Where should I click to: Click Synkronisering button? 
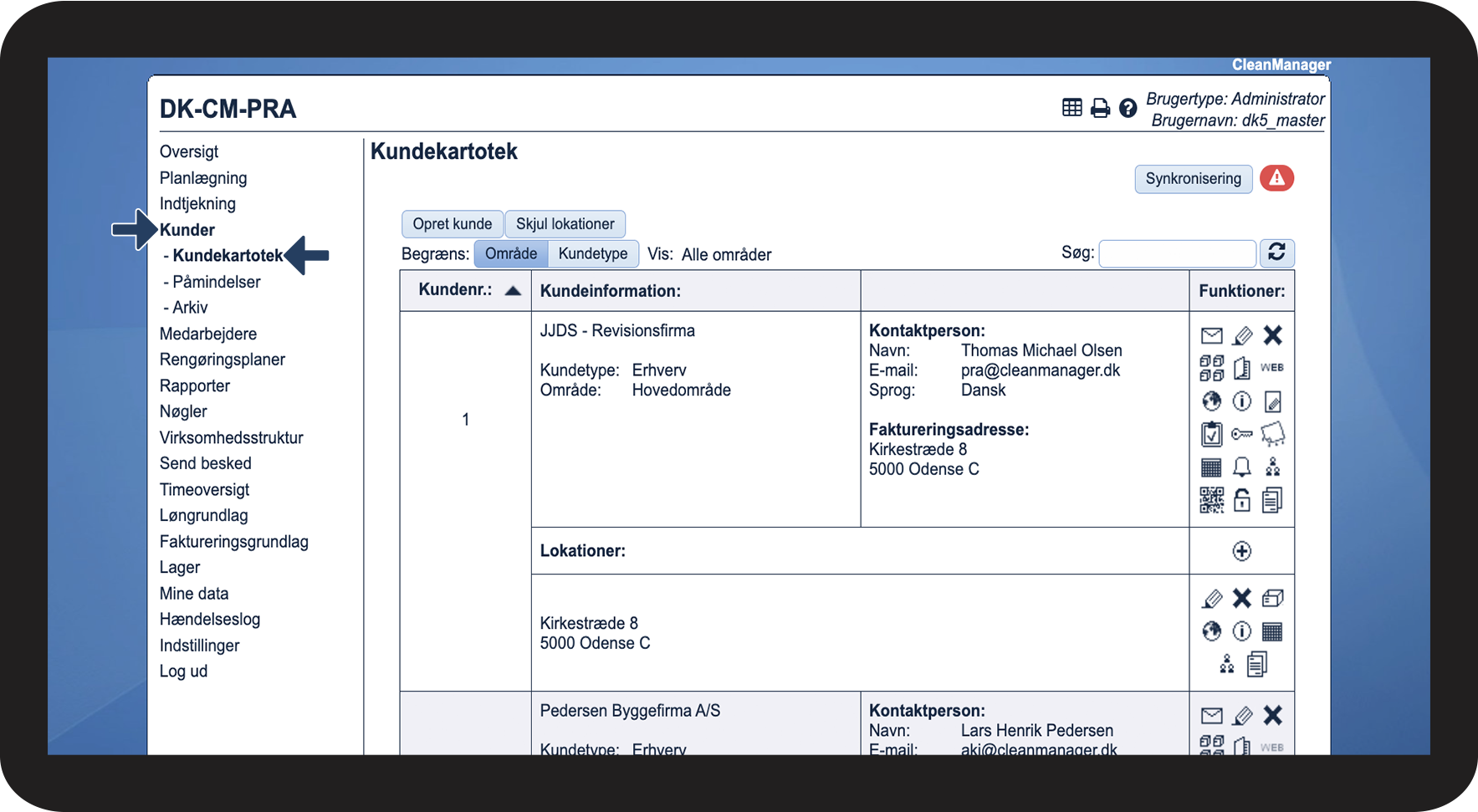pyautogui.click(x=1194, y=179)
